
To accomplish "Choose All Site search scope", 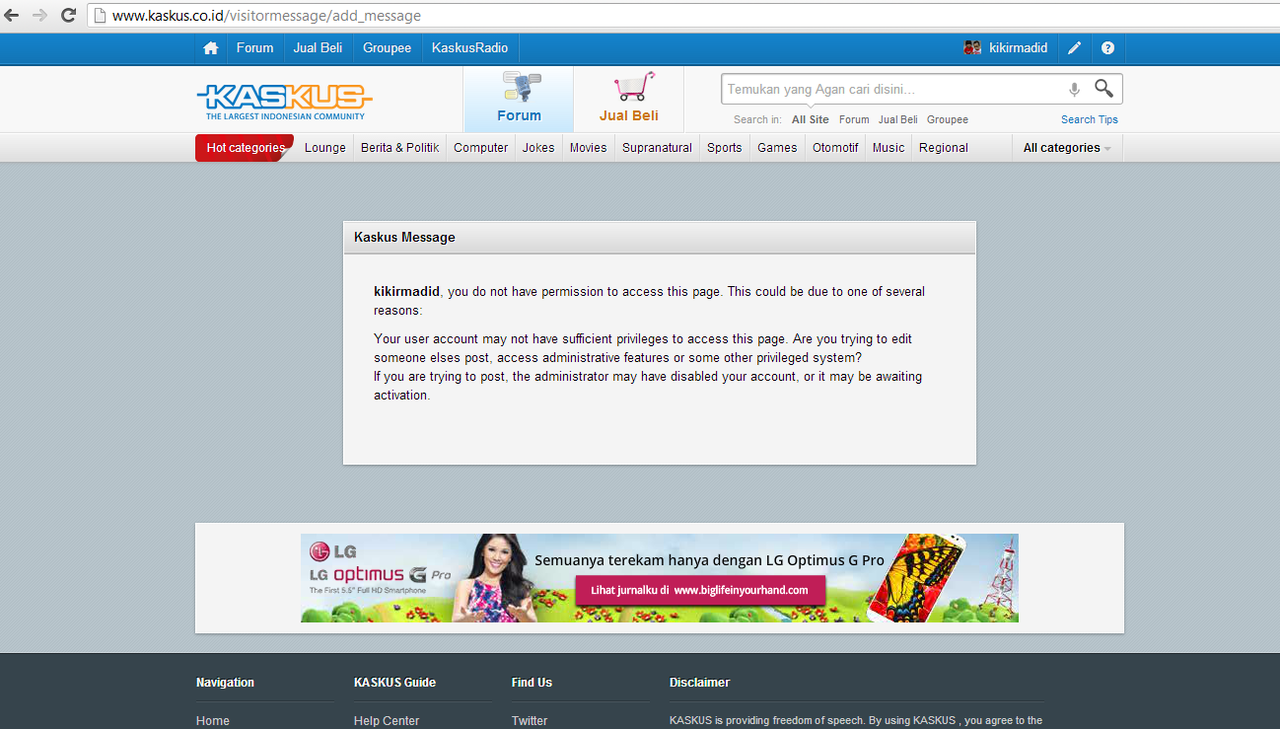I will tap(810, 120).
